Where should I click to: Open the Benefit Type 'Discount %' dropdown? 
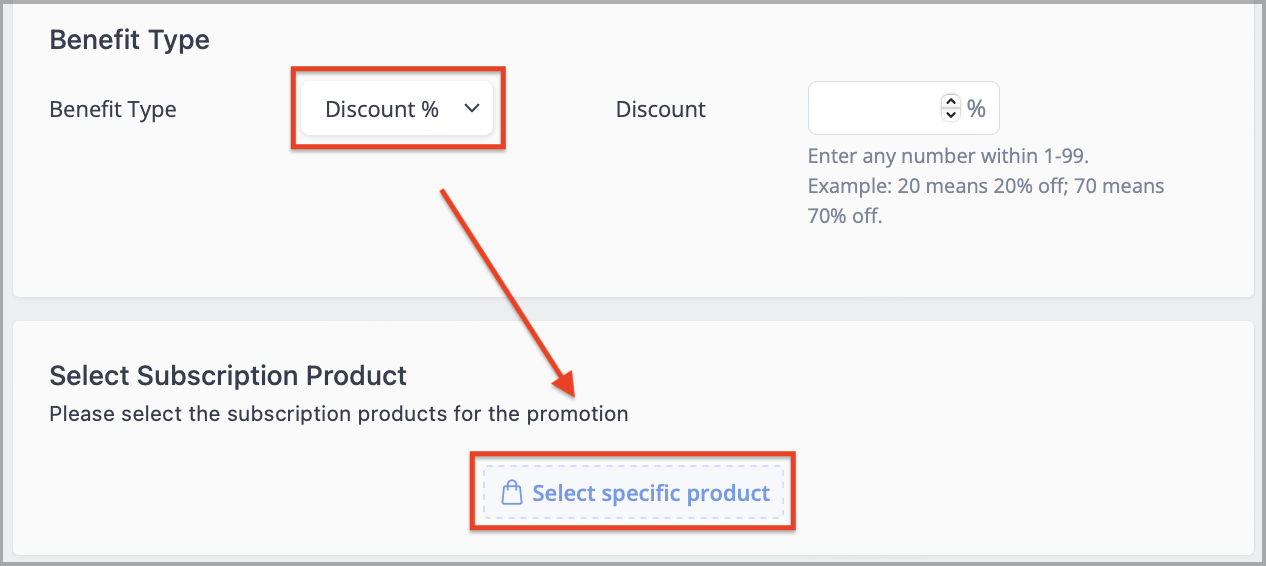coord(397,109)
